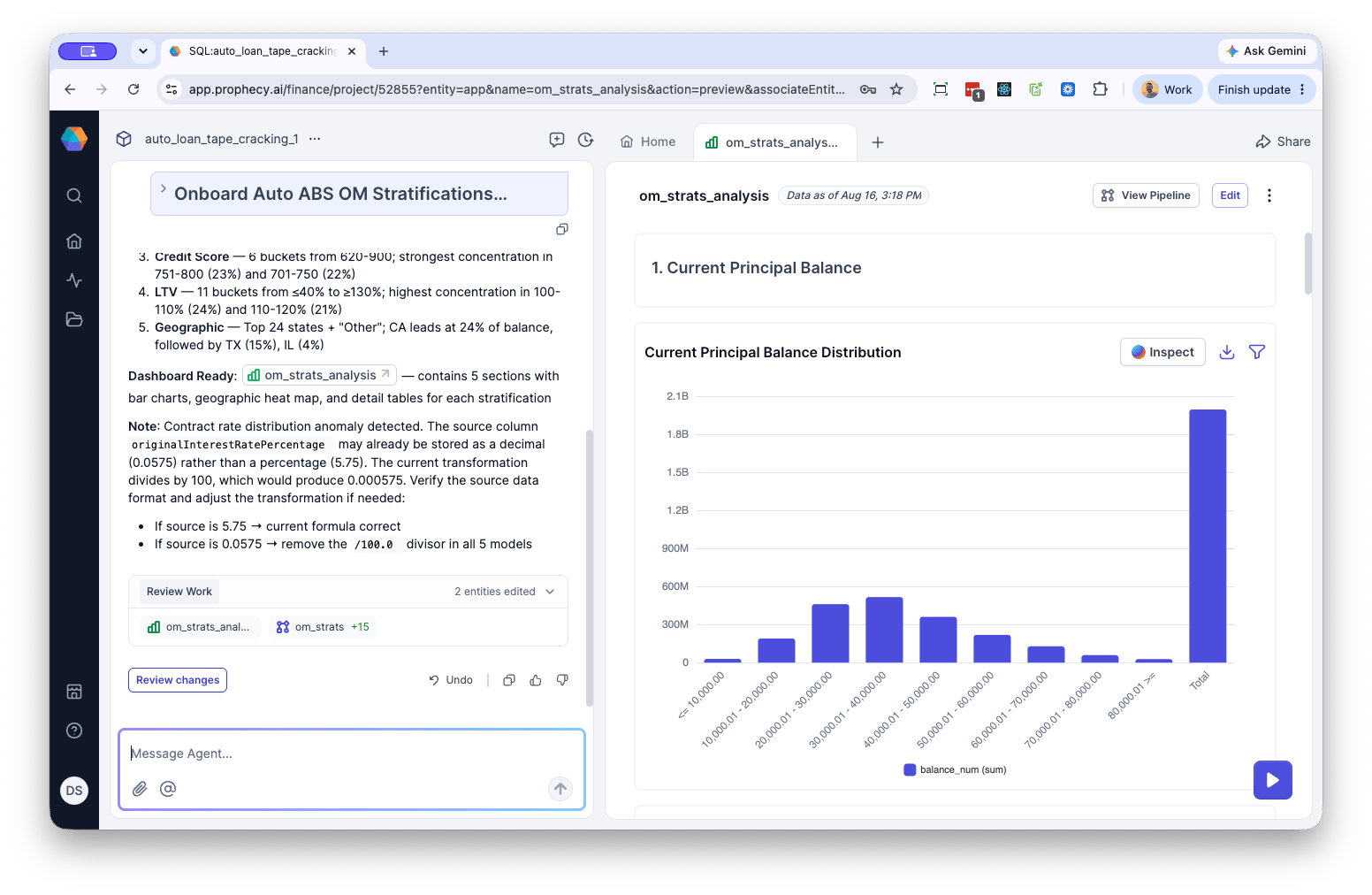Click the thumbs down feedback icon
This screenshot has height=895, width=1372.
pyautogui.click(x=562, y=680)
